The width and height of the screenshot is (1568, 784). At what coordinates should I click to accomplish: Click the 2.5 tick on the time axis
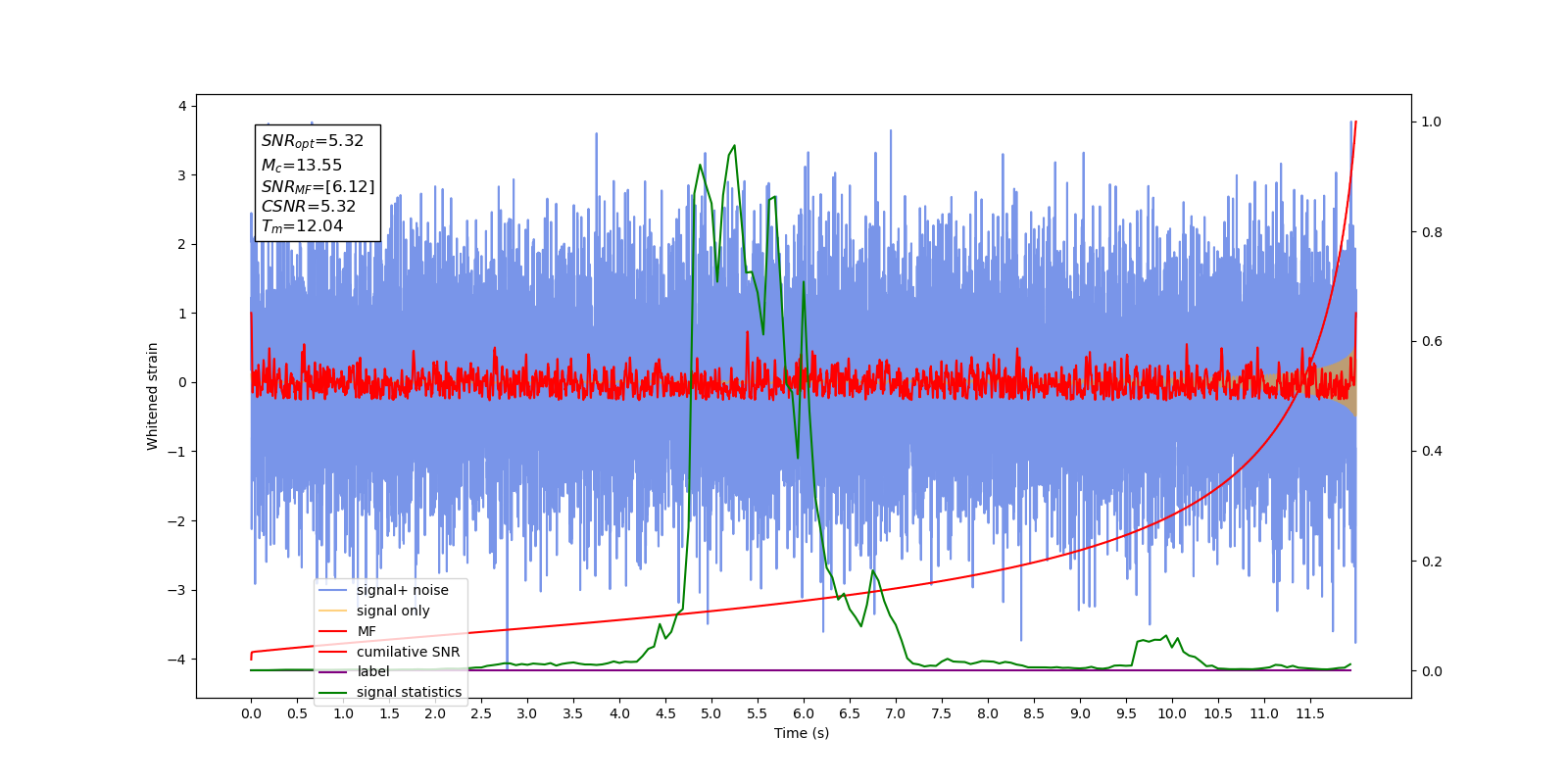tap(481, 713)
